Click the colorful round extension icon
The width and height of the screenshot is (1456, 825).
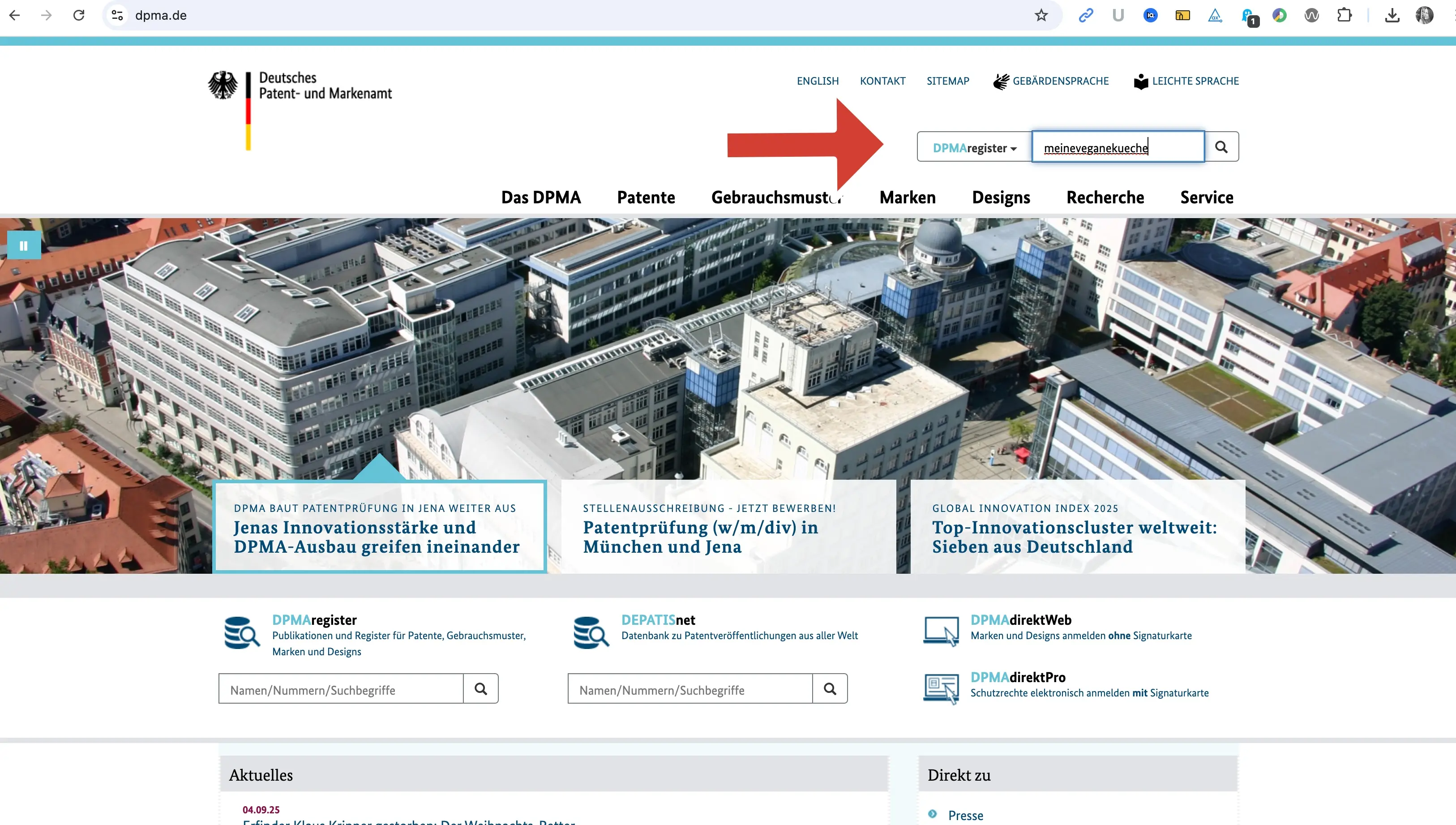tap(1279, 15)
